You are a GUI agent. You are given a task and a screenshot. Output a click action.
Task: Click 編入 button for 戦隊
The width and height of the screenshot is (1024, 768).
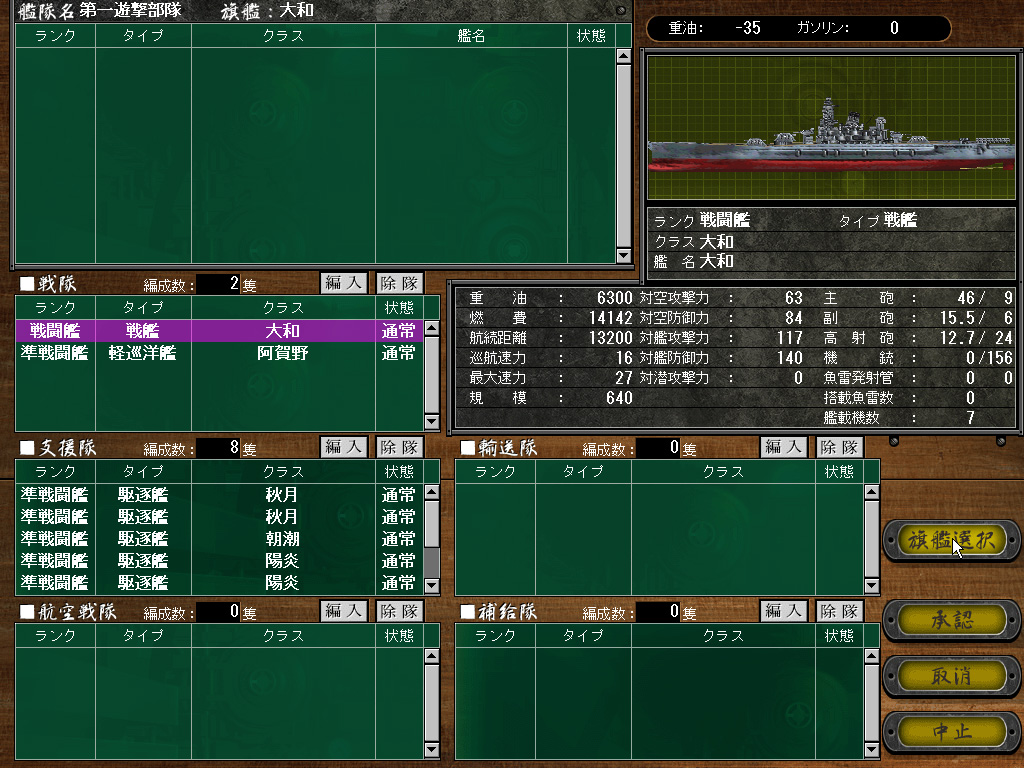pos(344,283)
